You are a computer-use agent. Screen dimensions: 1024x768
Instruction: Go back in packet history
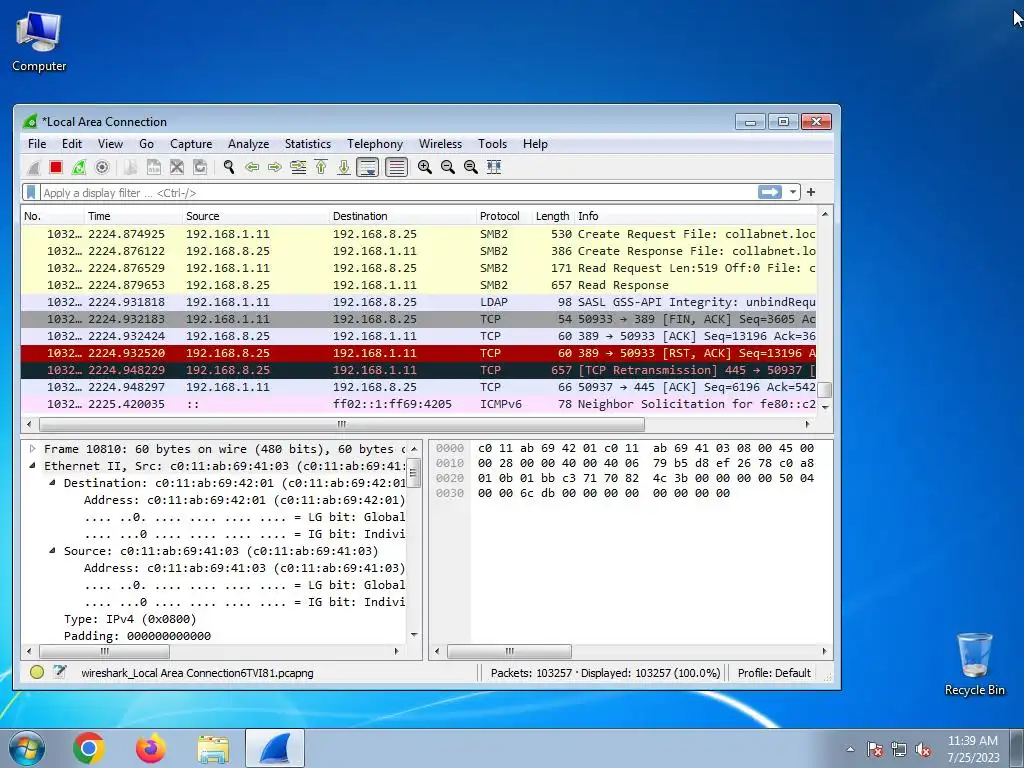[x=251, y=167]
